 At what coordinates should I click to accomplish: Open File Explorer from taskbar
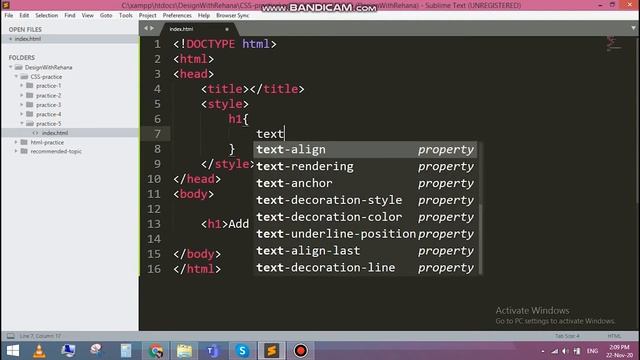click(184, 351)
